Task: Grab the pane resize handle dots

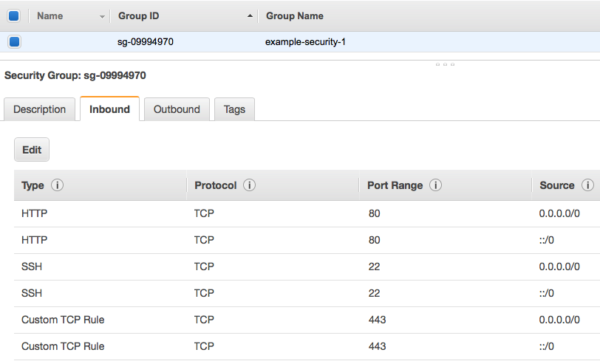Action: [x=445, y=65]
